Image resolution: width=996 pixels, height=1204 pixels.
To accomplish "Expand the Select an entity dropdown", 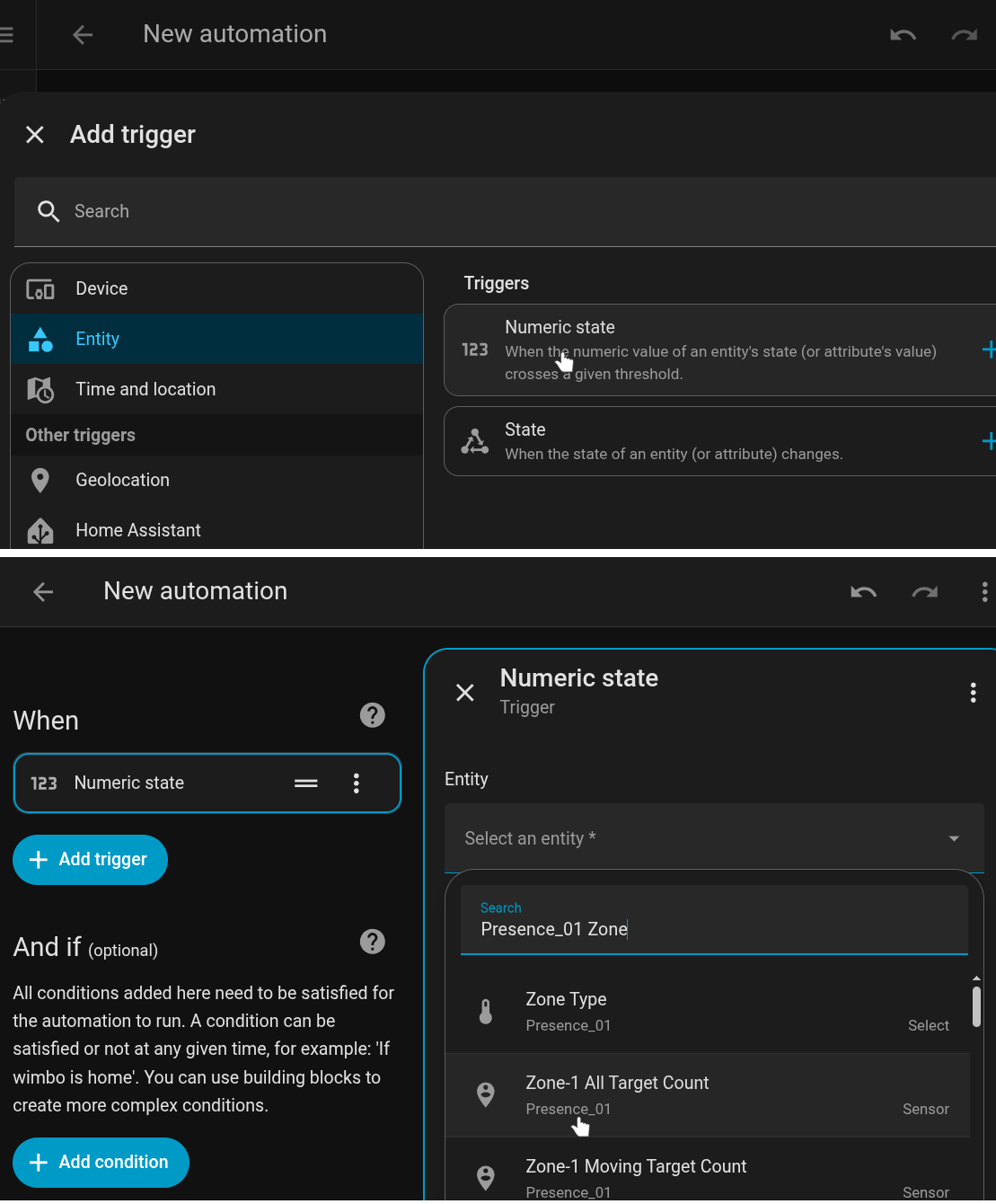I will coord(714,838).
